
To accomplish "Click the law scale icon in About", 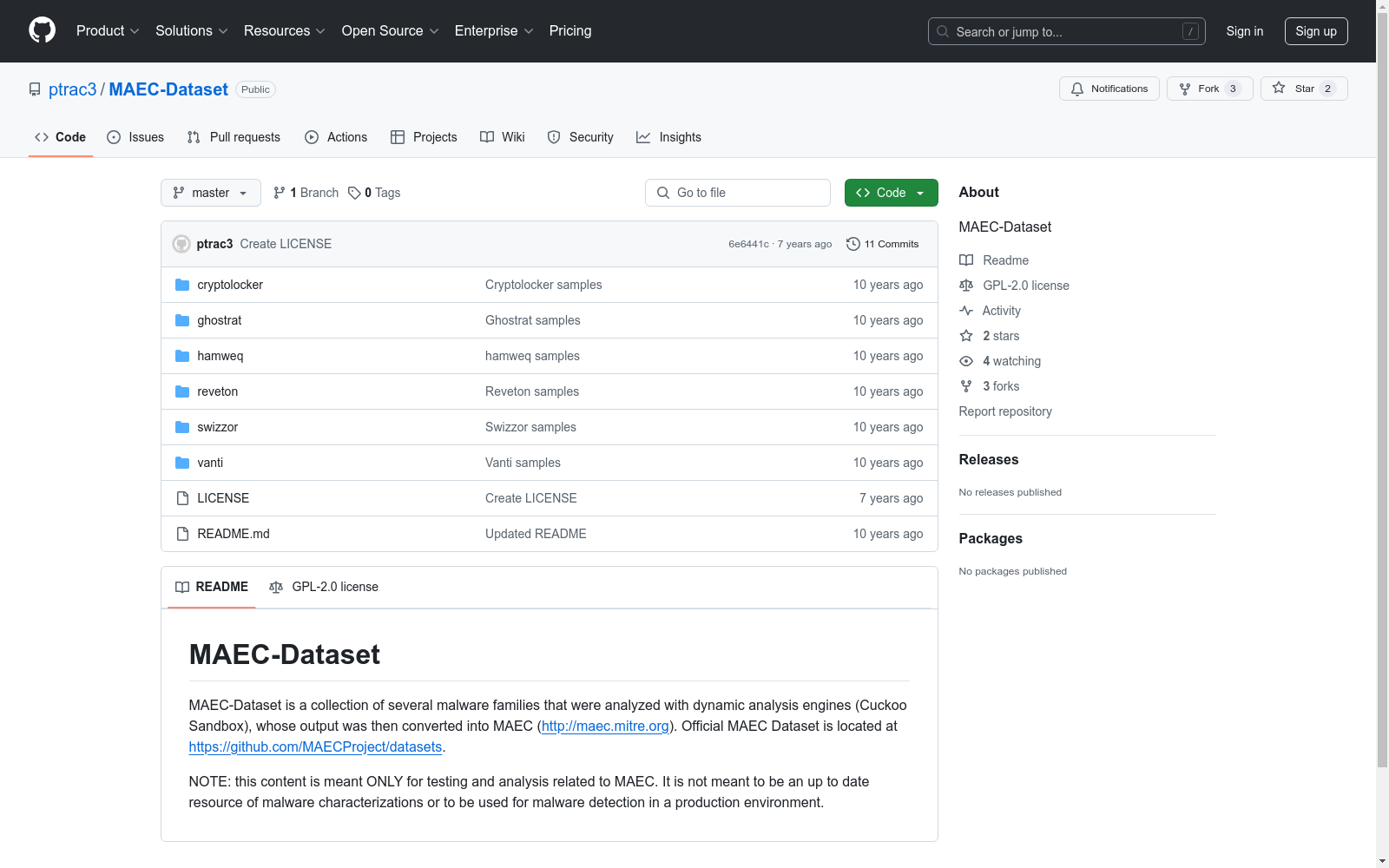I will [x=966, y=286].
